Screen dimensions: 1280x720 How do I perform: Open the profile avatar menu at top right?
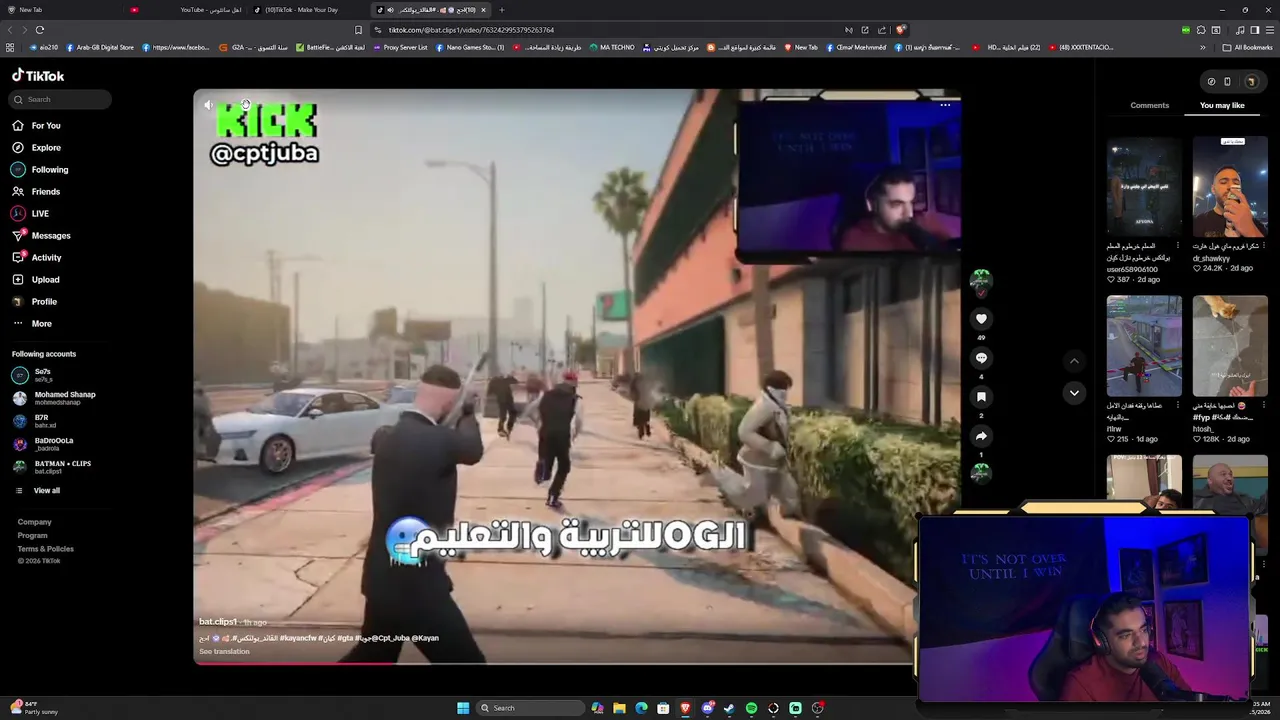pos(1250,82)
